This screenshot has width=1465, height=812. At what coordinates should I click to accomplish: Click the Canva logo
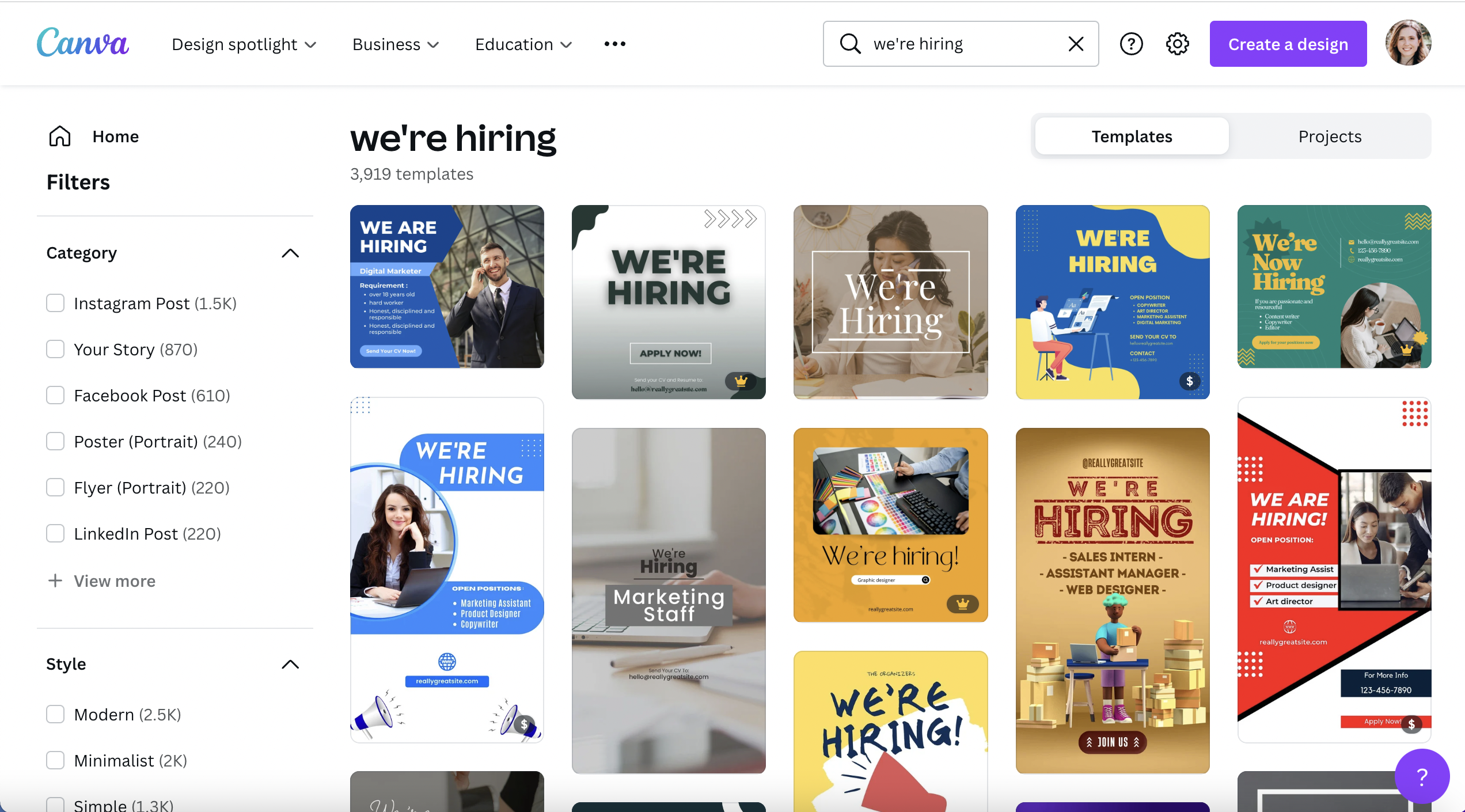pos(82,43)
